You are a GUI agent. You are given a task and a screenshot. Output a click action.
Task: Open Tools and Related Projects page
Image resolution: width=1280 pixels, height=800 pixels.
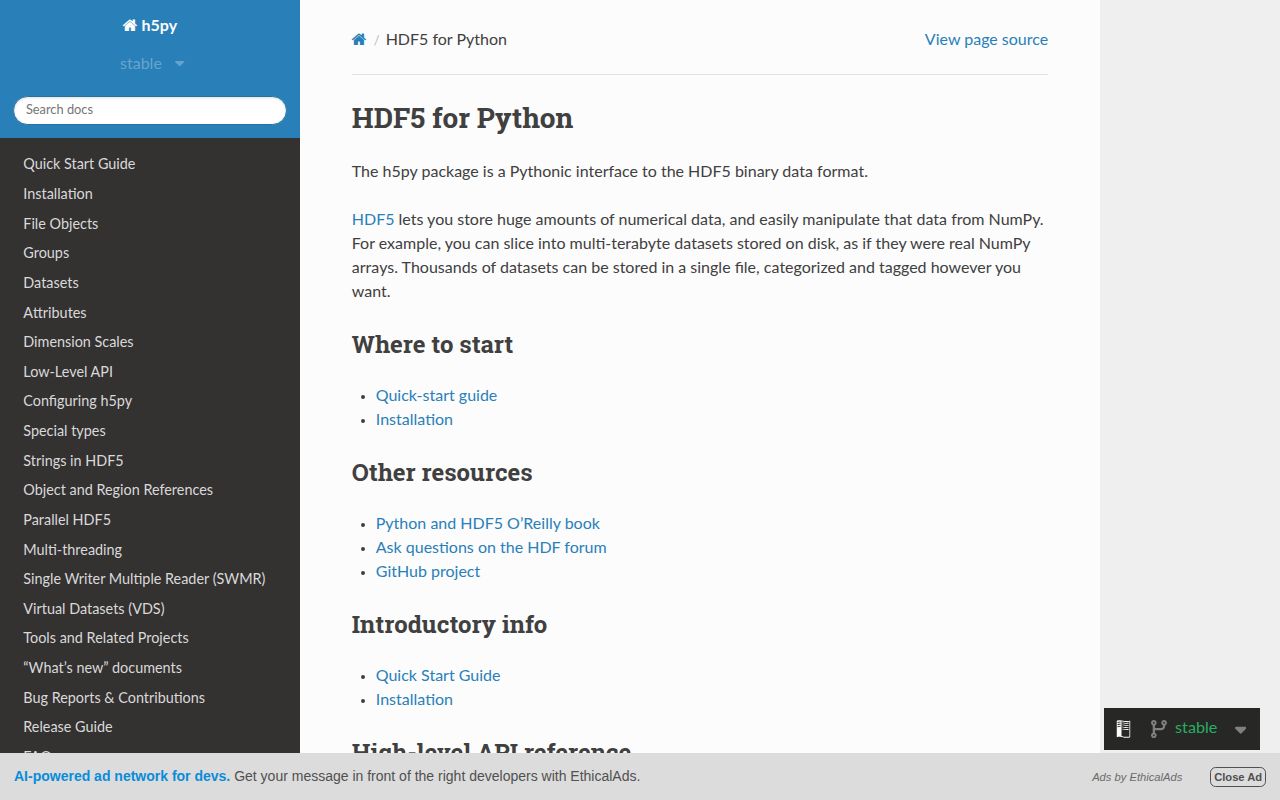[106, 638]
